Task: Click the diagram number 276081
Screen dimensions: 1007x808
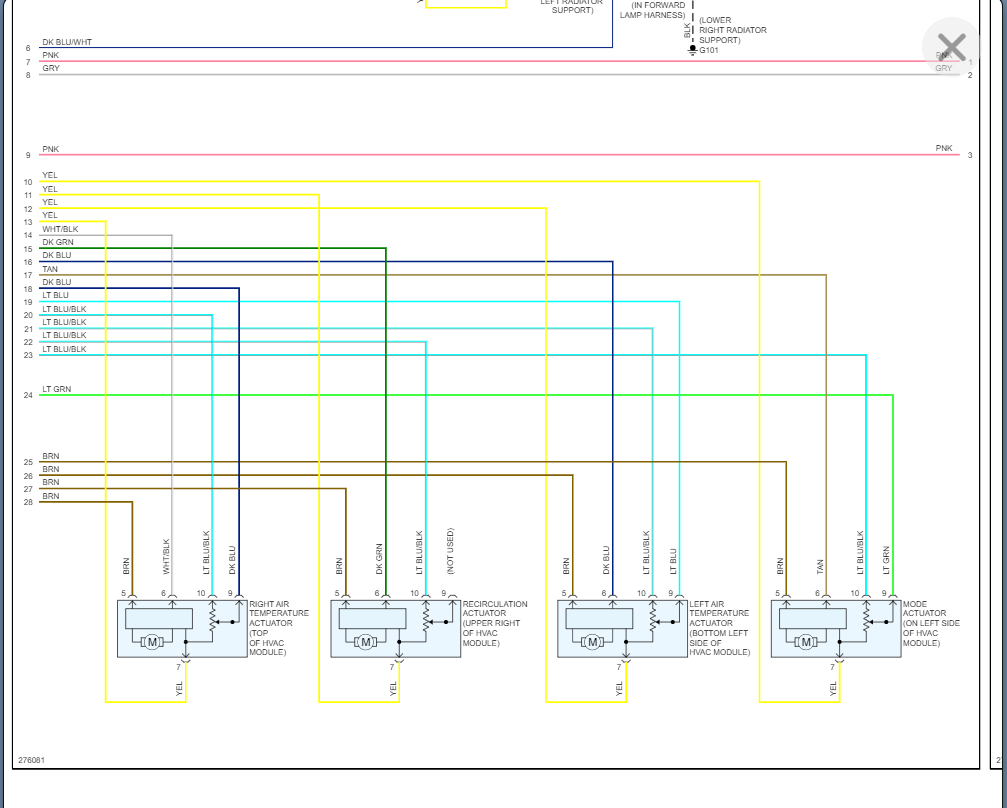Action: [31, 760]
